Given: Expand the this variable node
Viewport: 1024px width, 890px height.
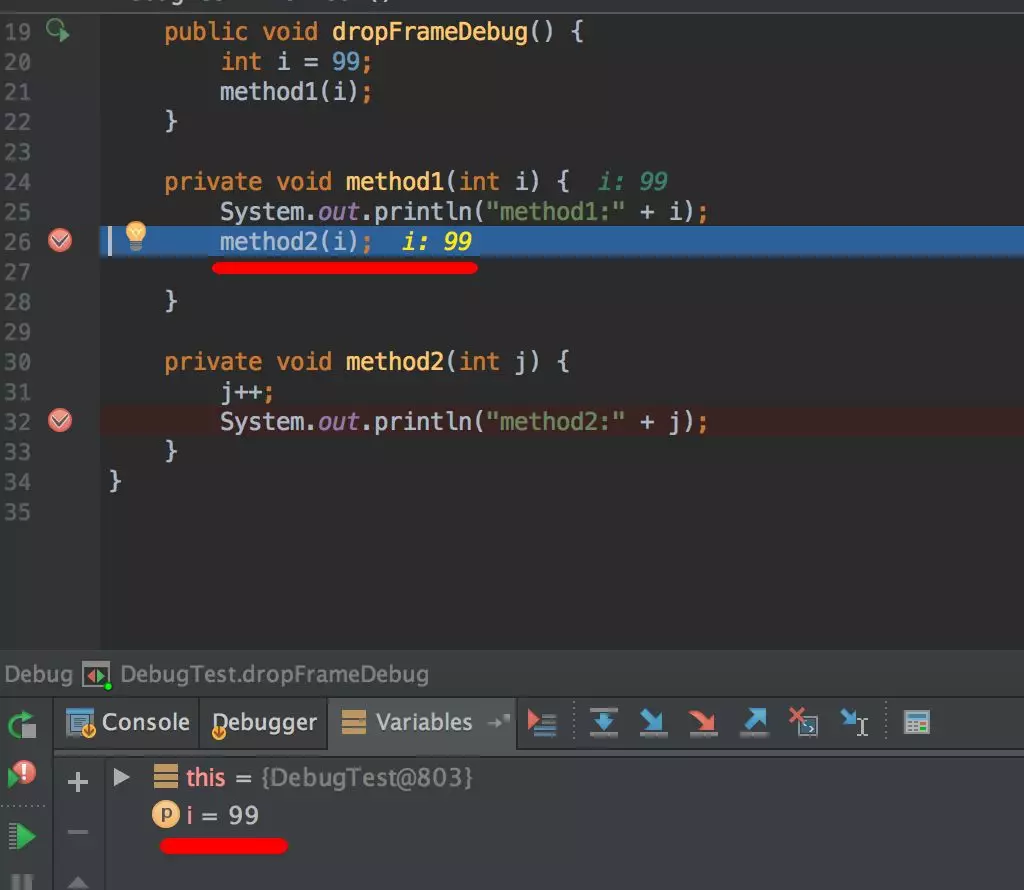Looking at the screenshot, I should (x=120, y=777).
